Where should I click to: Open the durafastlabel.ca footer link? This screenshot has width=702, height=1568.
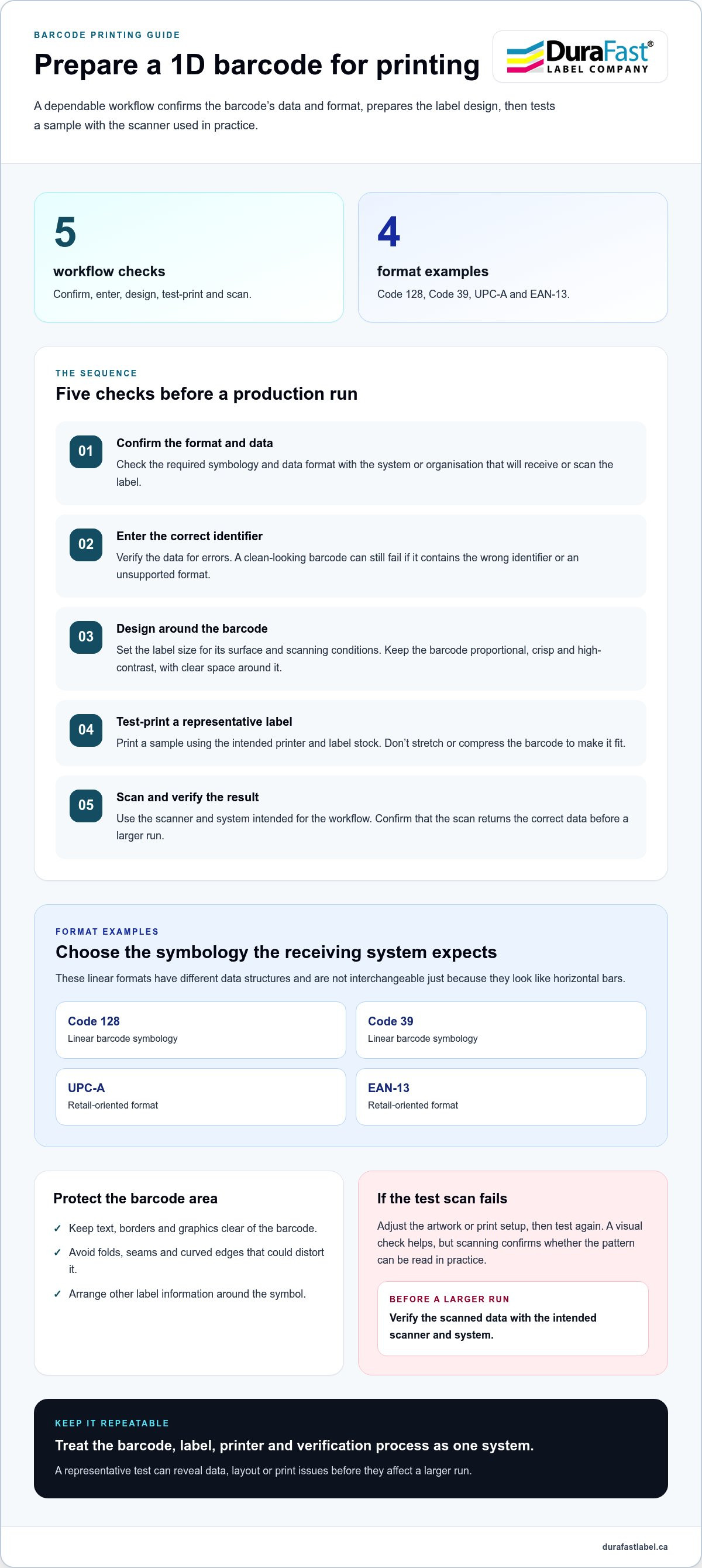pos(635,1547)
